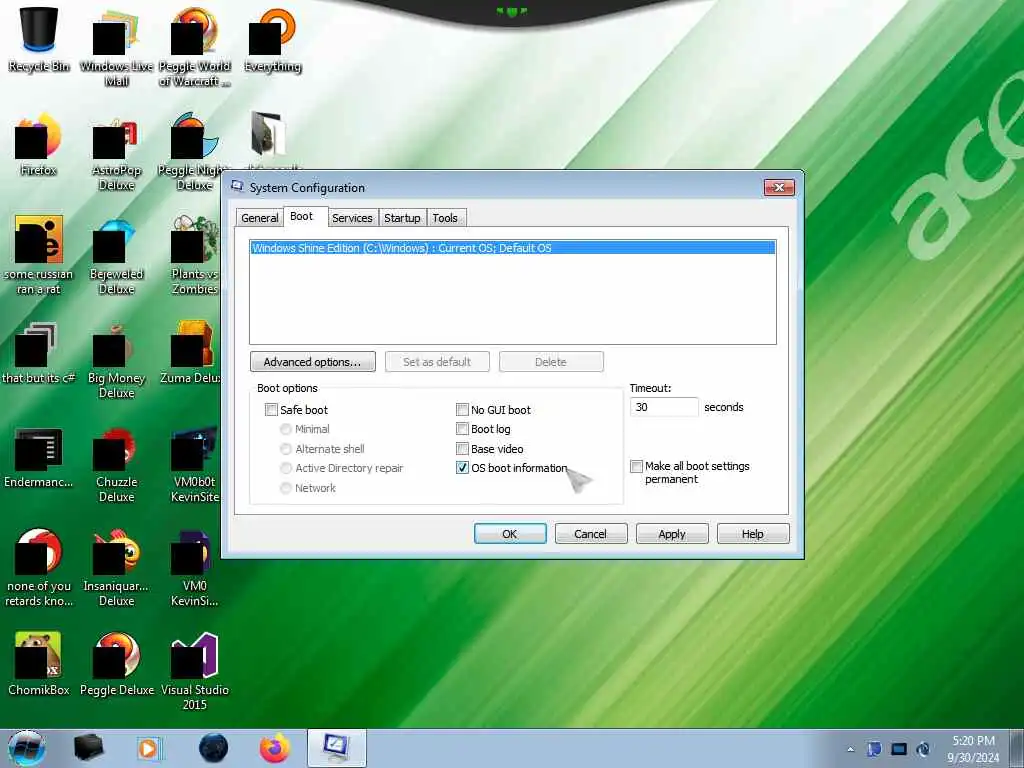Viewport: 1024px width, 768px height.
Task: Select the Endermanc... desktop icon
Action: [39, 457]
